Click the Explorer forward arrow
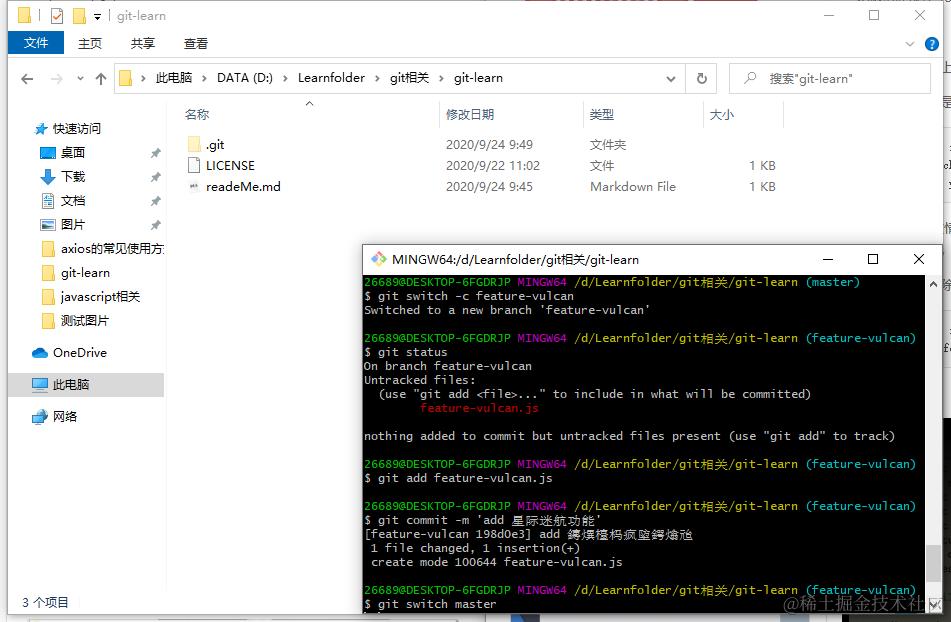Viewport: 951px width, 622px height. click(56, 79)
